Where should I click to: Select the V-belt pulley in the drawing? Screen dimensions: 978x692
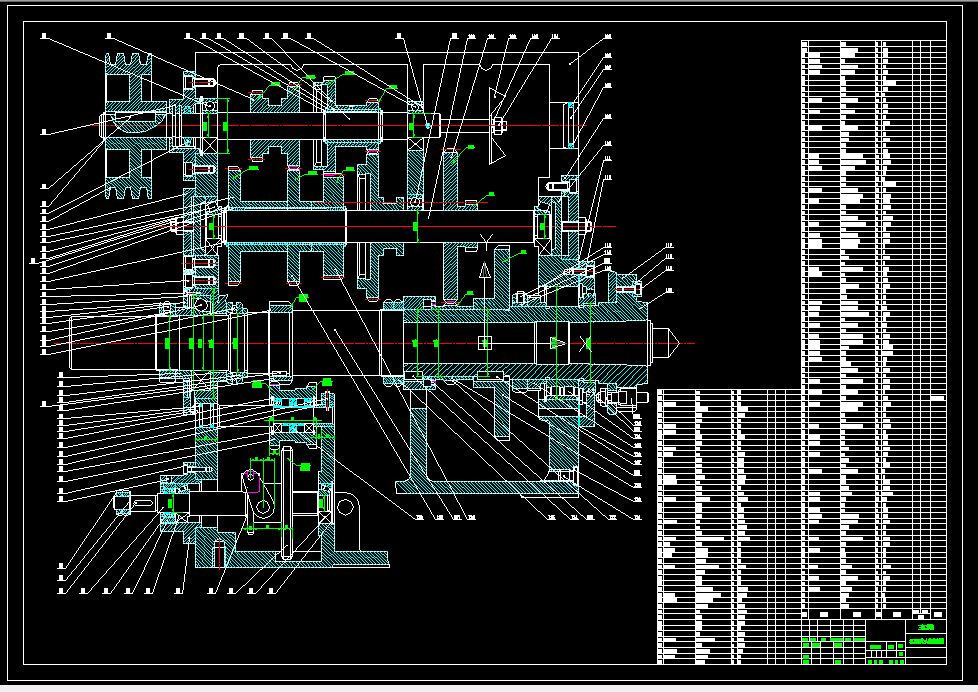[x=129, y=126]
